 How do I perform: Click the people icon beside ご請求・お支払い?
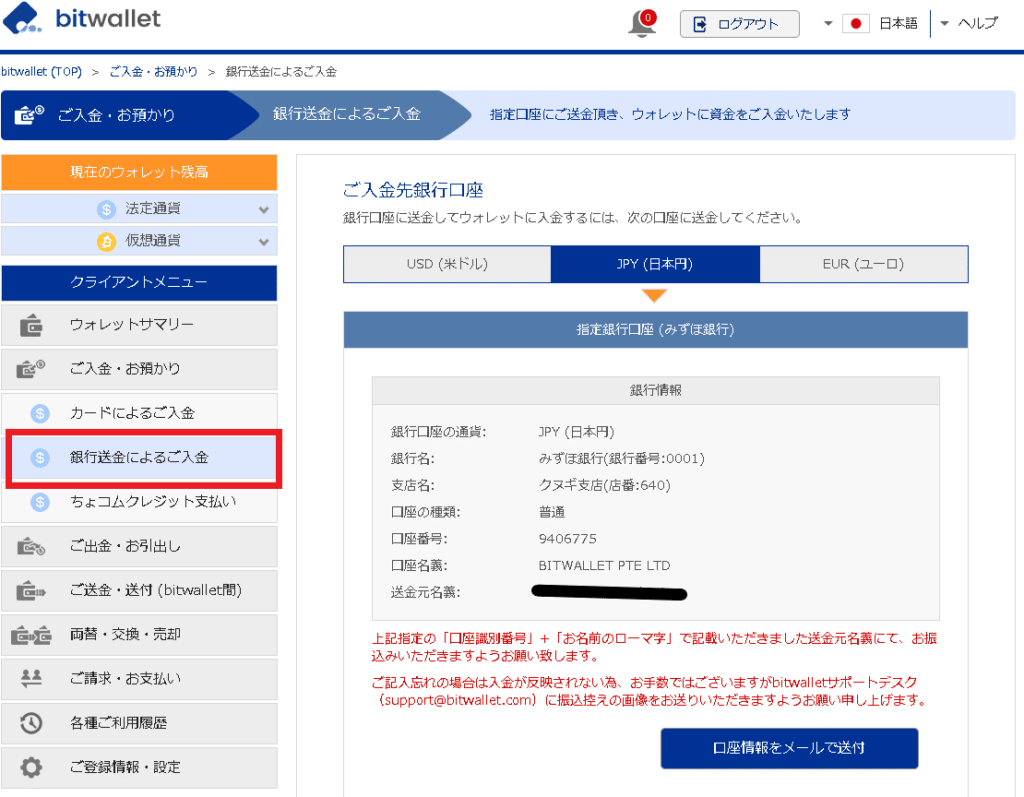31,679
